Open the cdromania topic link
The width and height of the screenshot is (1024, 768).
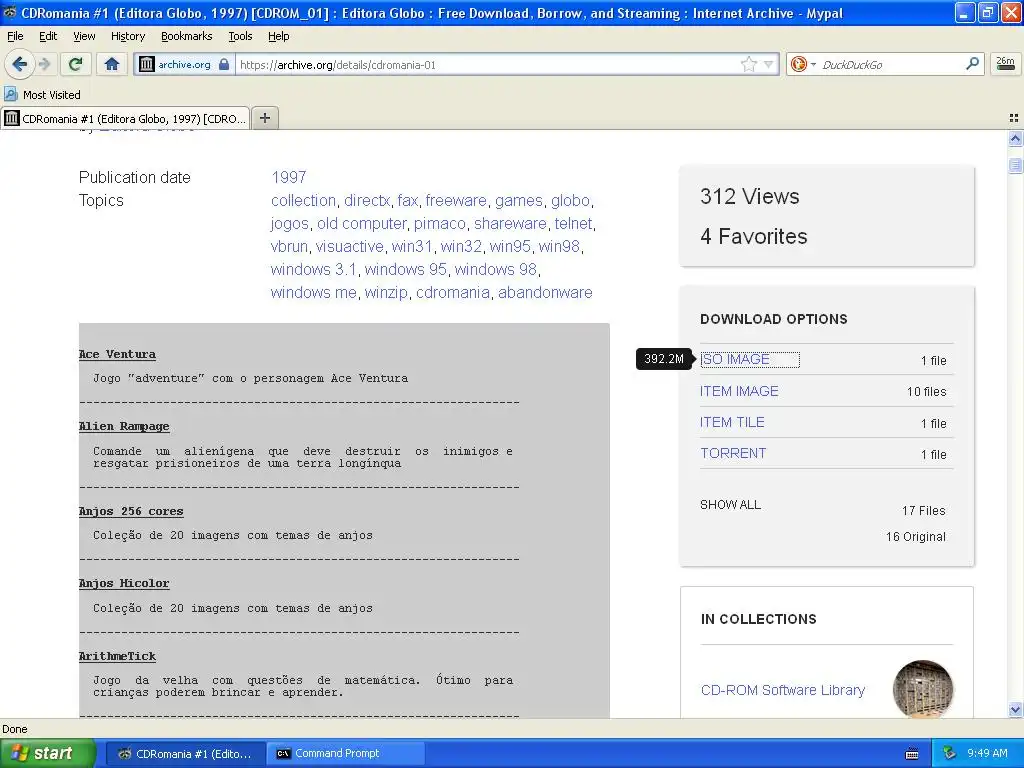453,293
